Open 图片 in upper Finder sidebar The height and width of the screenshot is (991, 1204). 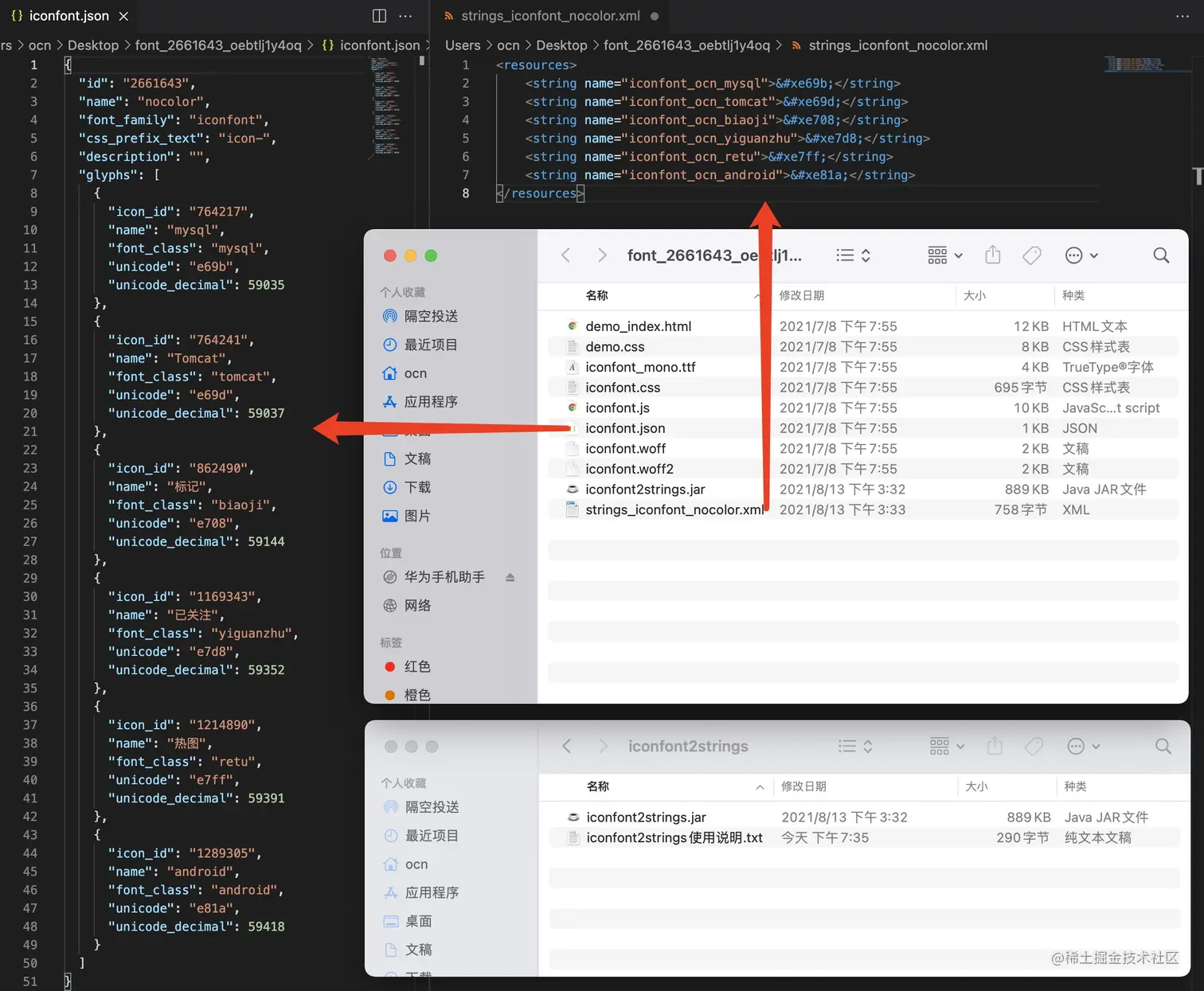pos(407,516)
